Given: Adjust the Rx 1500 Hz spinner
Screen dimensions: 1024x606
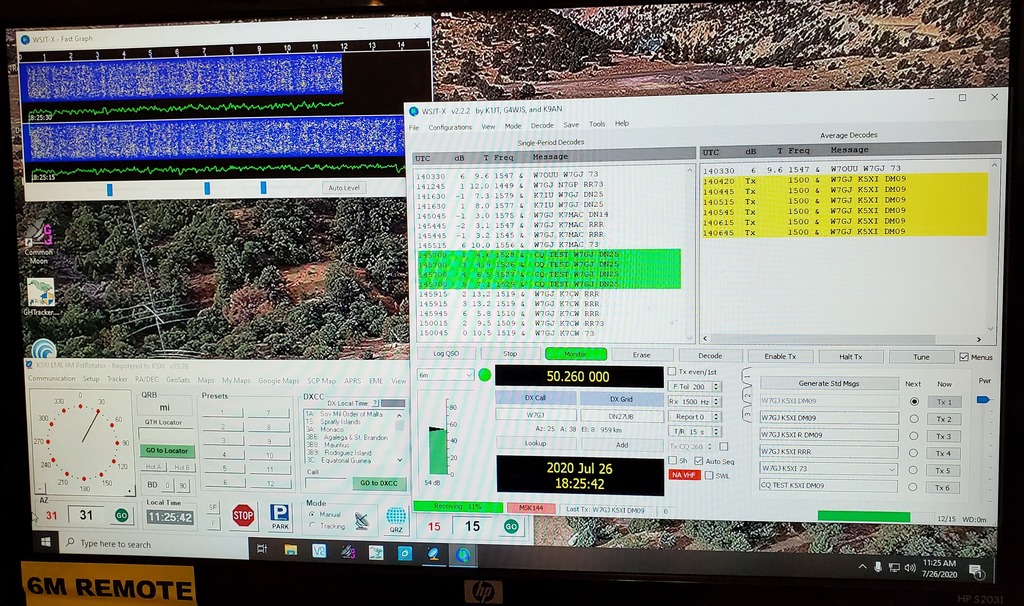Looking at the screenshot, I should (x=717, y=402).
